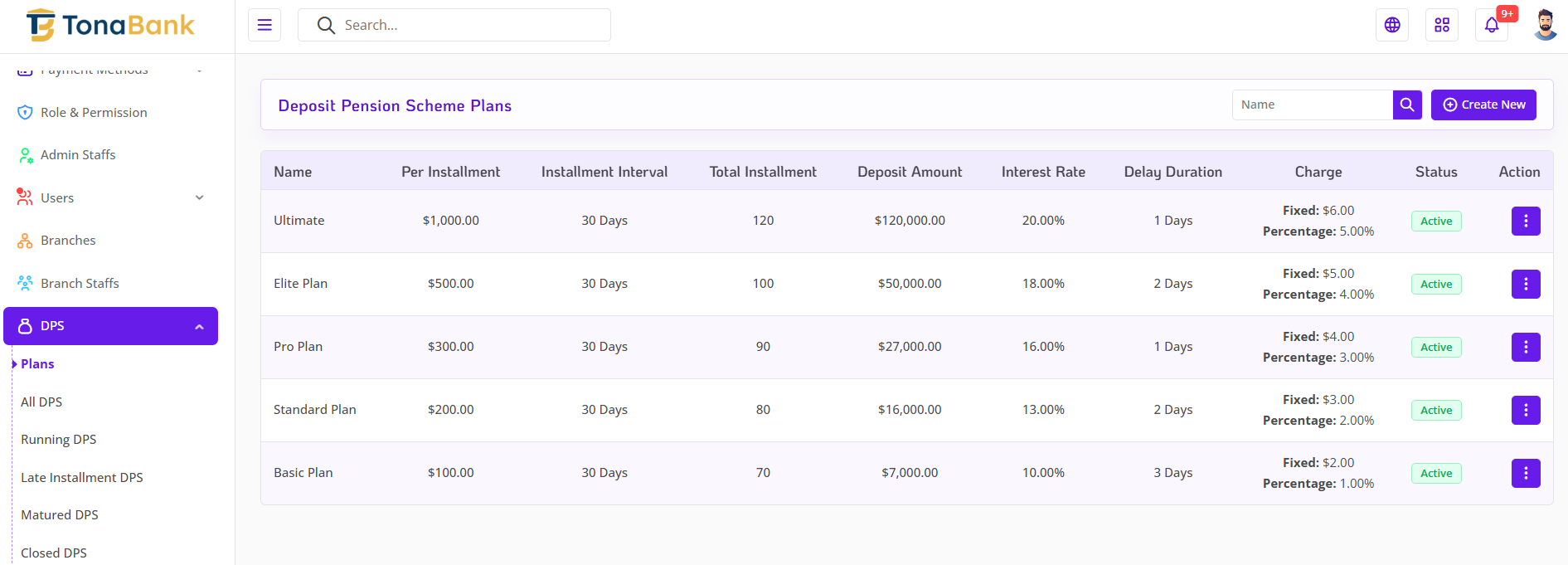Click the Create New button
Image resolution: width=1568 pixels, height=565 pixels.
point(1483,105)
